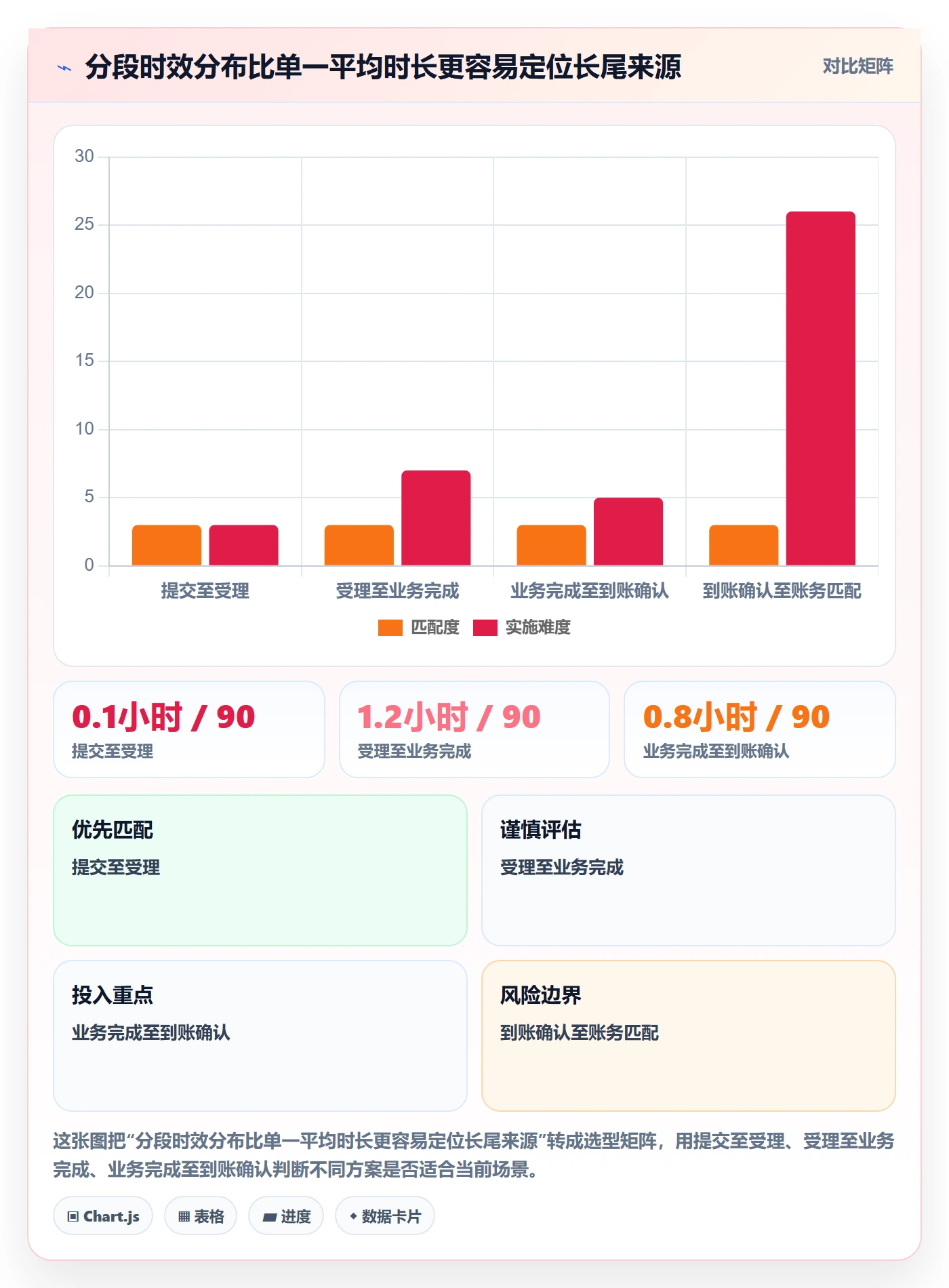This screenshot has width=949, height=1288.
Task: Open the 0.1小时 / 90 stat card
Action: point(189,729)
